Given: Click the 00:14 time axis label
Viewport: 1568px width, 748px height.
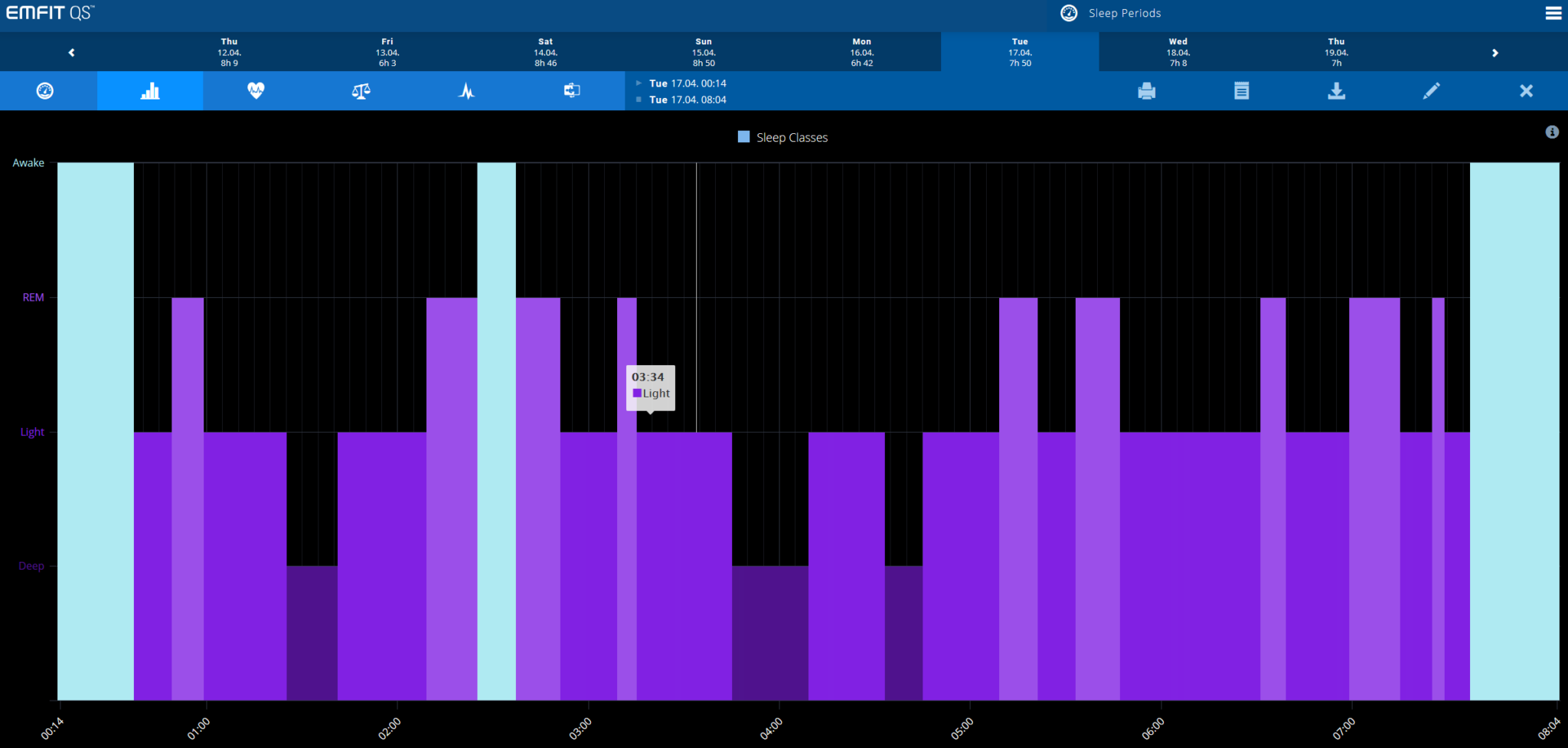Looking at the screenshot, I should click(x=51, y=729).
